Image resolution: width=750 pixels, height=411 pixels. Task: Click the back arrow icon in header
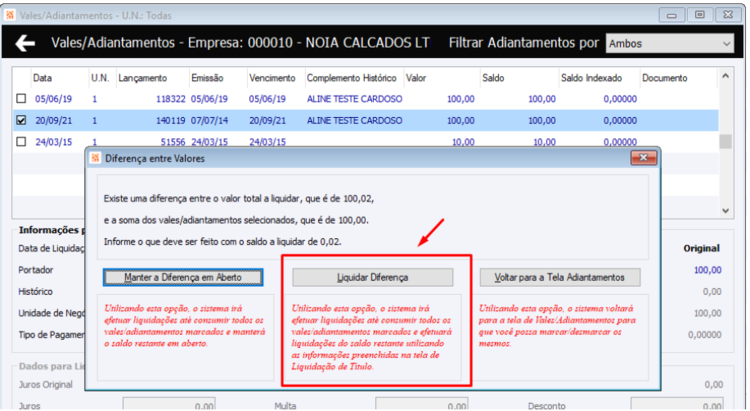click(25, 44)
